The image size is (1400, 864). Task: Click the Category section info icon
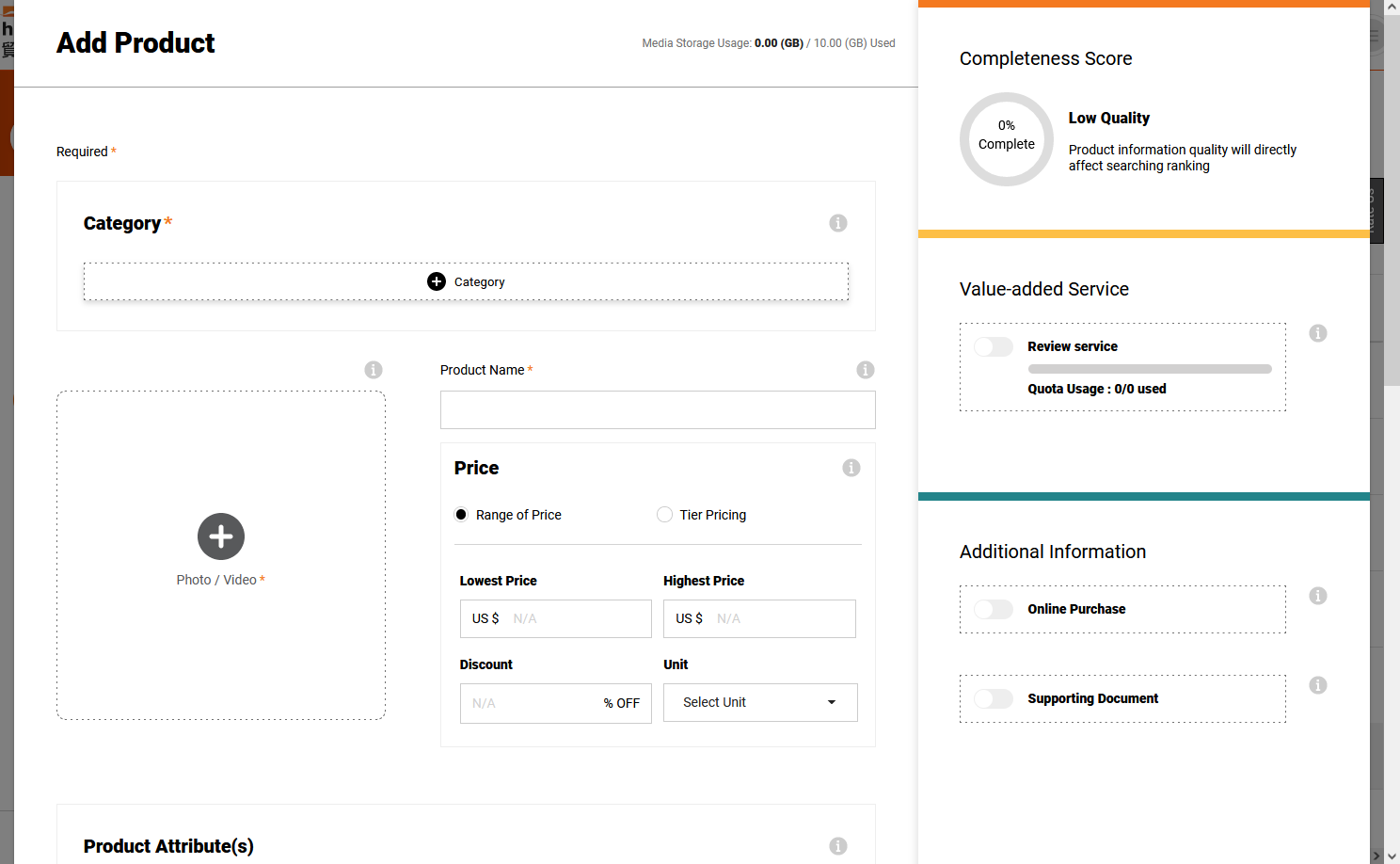point(837,223)
